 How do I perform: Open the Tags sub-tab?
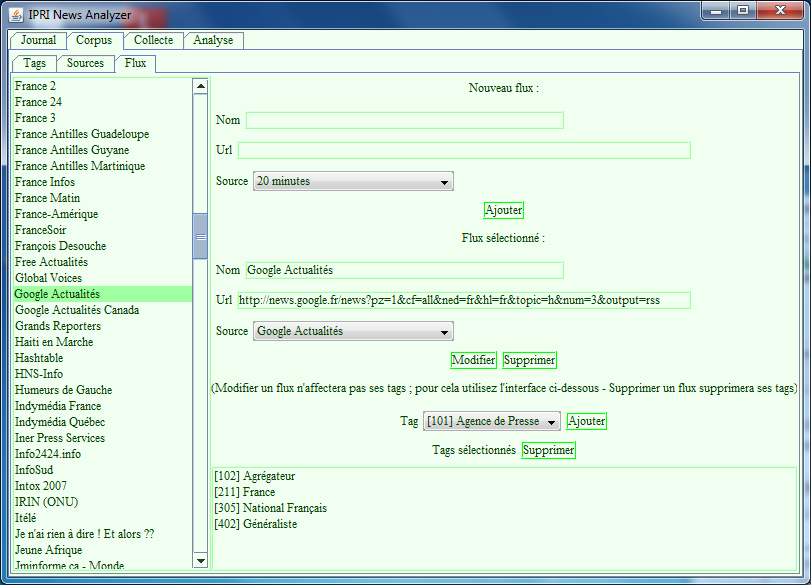tap(34, 63)
